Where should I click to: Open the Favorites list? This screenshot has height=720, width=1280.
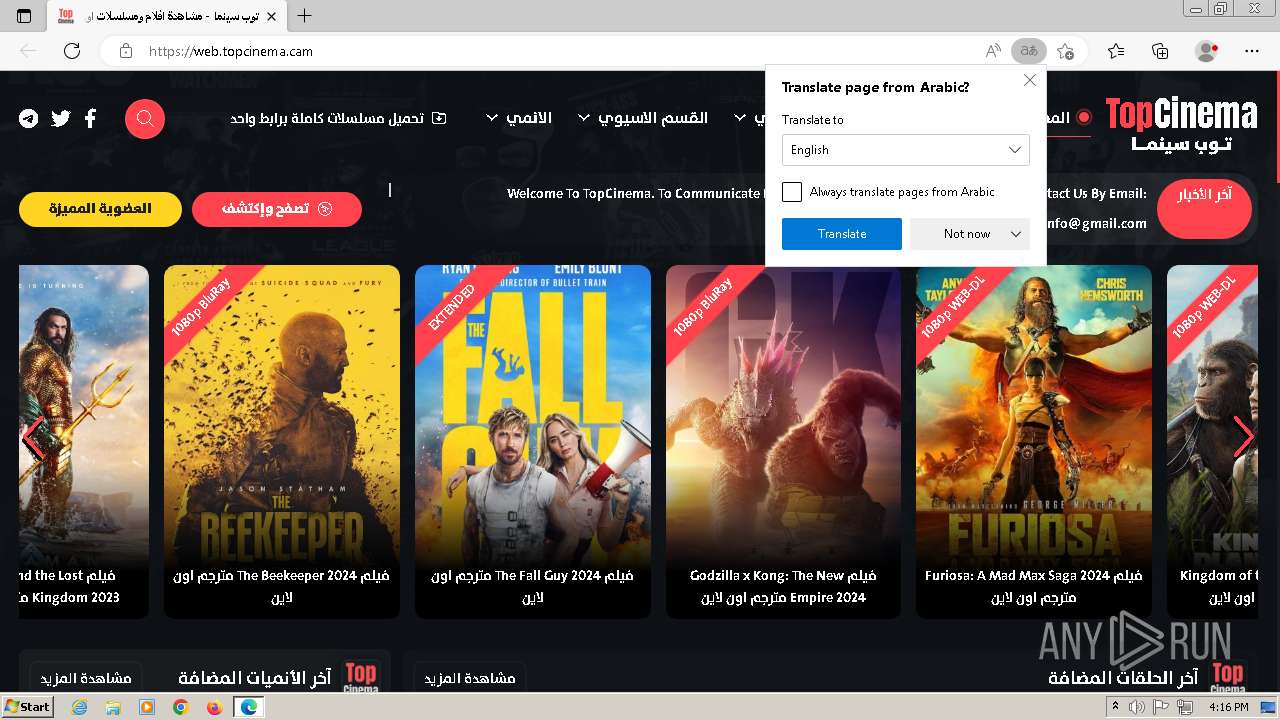coord(1116,51)
